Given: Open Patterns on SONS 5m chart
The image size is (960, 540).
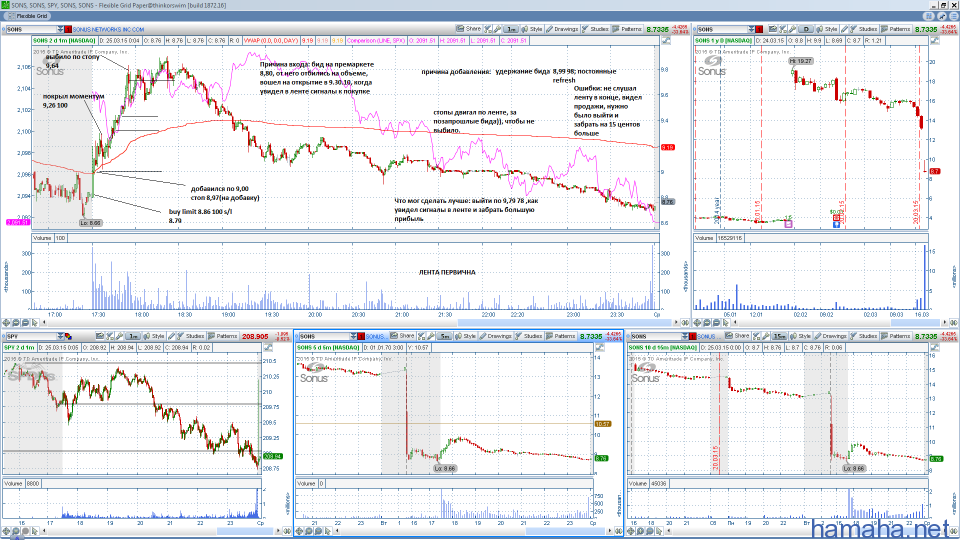Looking at the screenshot, I should (561, 336).
